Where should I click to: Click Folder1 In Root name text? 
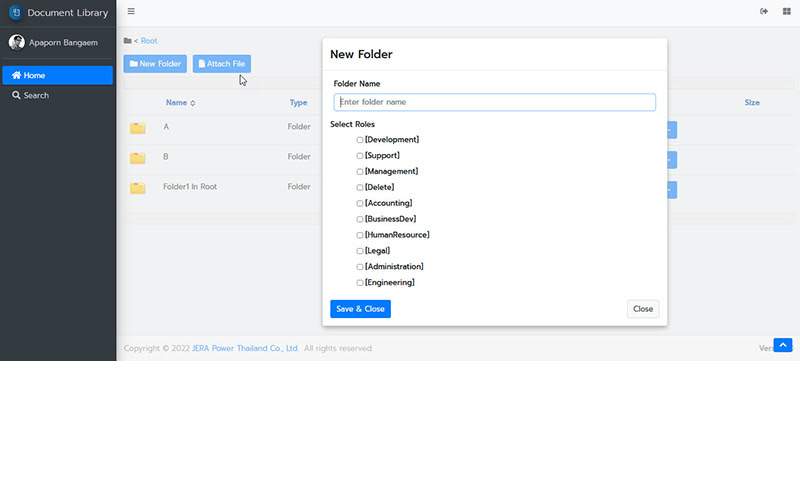point(190,187)
